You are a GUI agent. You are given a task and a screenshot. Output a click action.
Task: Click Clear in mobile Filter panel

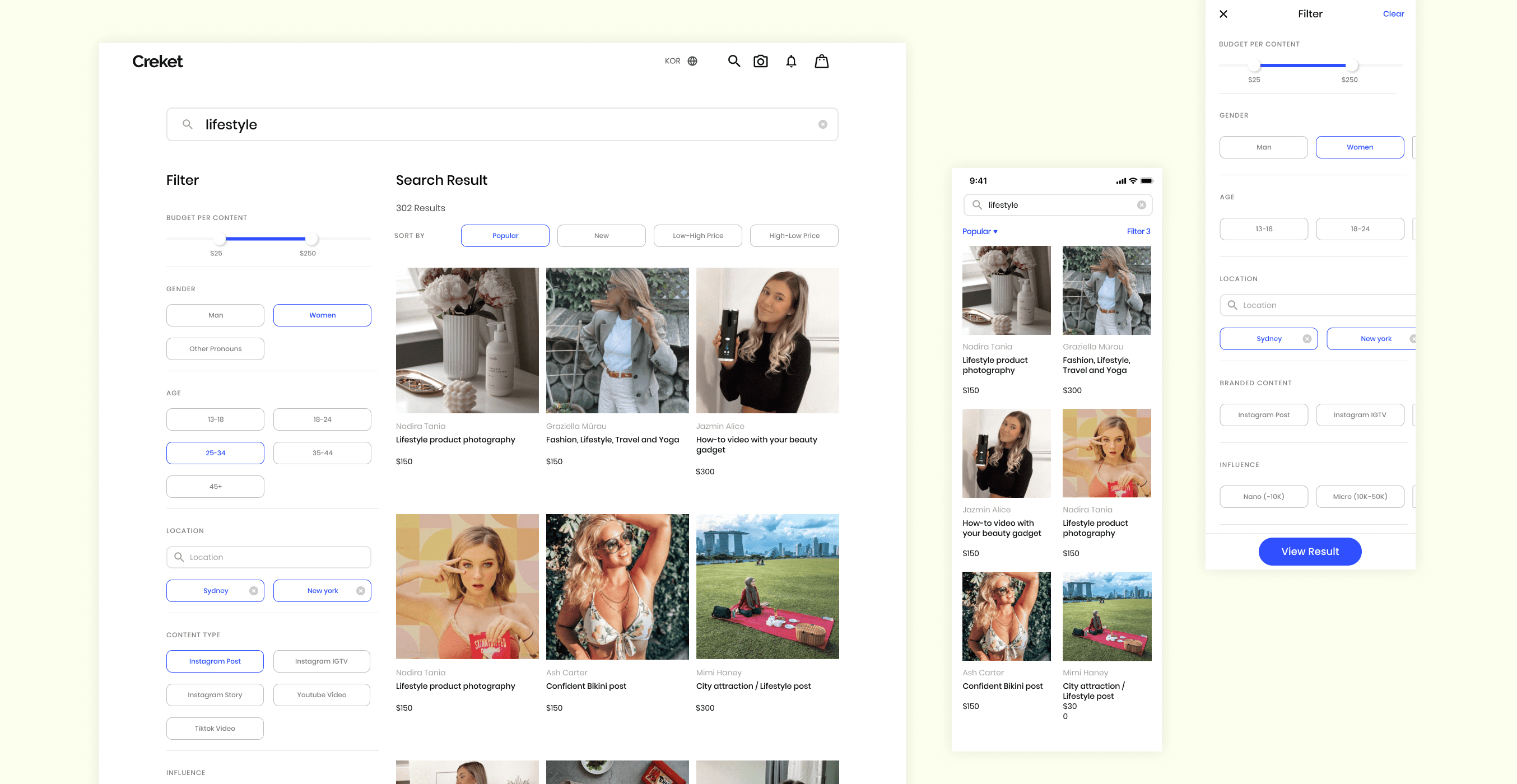click(x=1393, y=13)
